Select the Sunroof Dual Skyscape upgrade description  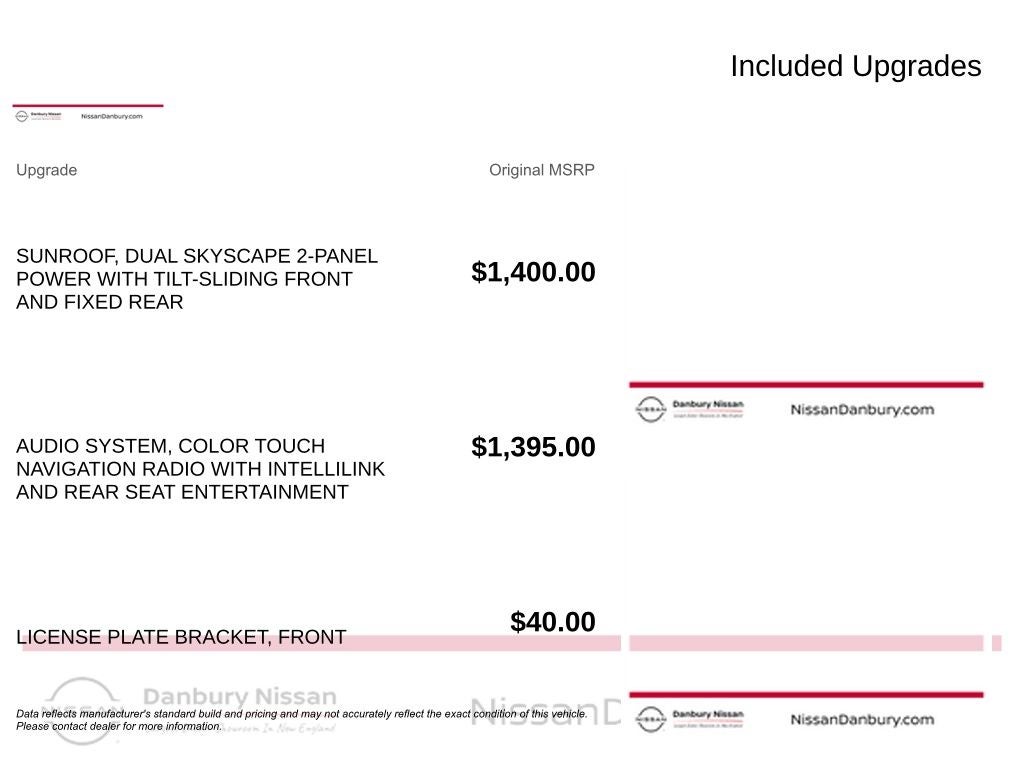pos(197,279)
